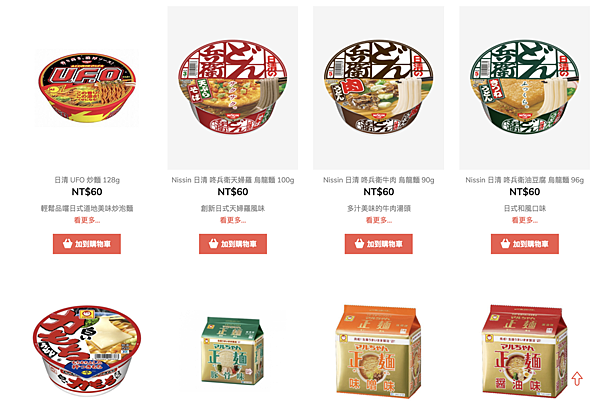The height and width of the screenshot is (401, 600).
Task: Open the 日清 UFO 炒麵 128g title link
Action: [x=87, y=180]
